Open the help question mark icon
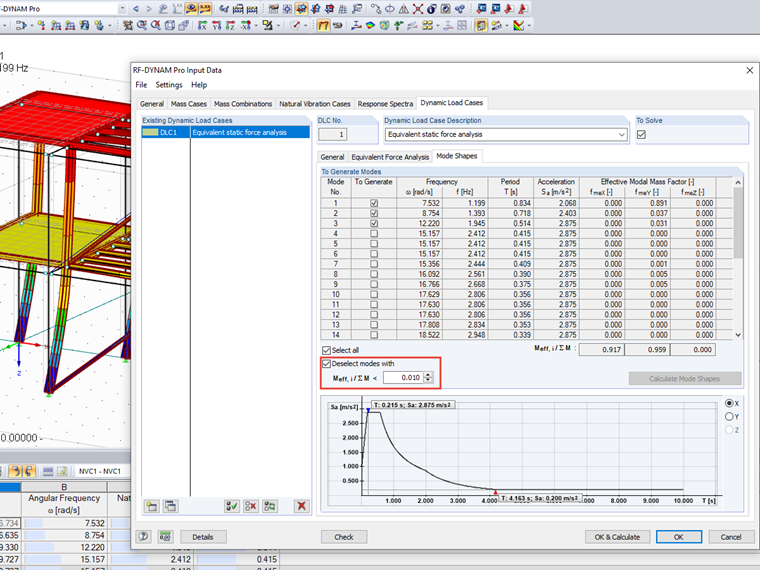The image size is (760, 570). [145, 537]
